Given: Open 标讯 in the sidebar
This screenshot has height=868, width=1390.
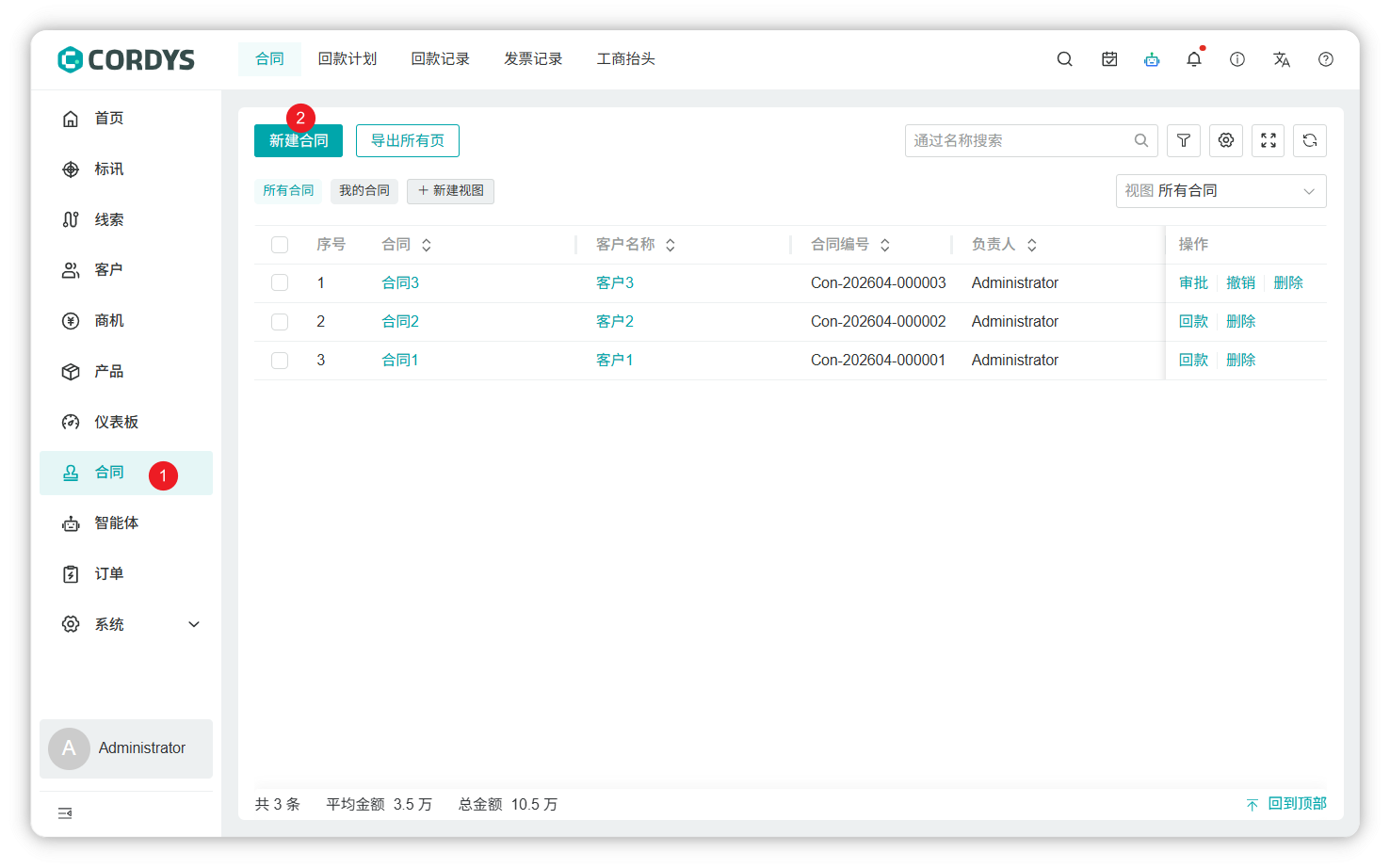Looking at the screenshot, I should [x=126, y=169].
